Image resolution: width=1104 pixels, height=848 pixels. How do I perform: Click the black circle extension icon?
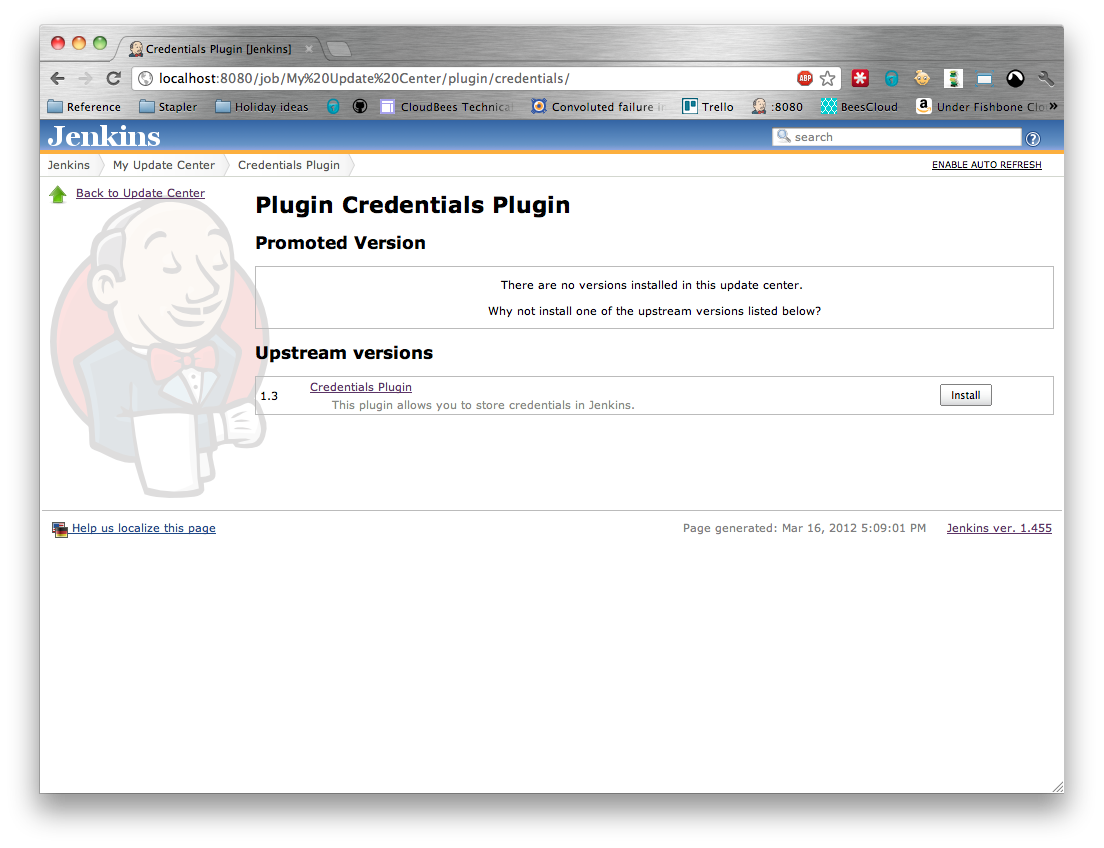click(1015, 78)
